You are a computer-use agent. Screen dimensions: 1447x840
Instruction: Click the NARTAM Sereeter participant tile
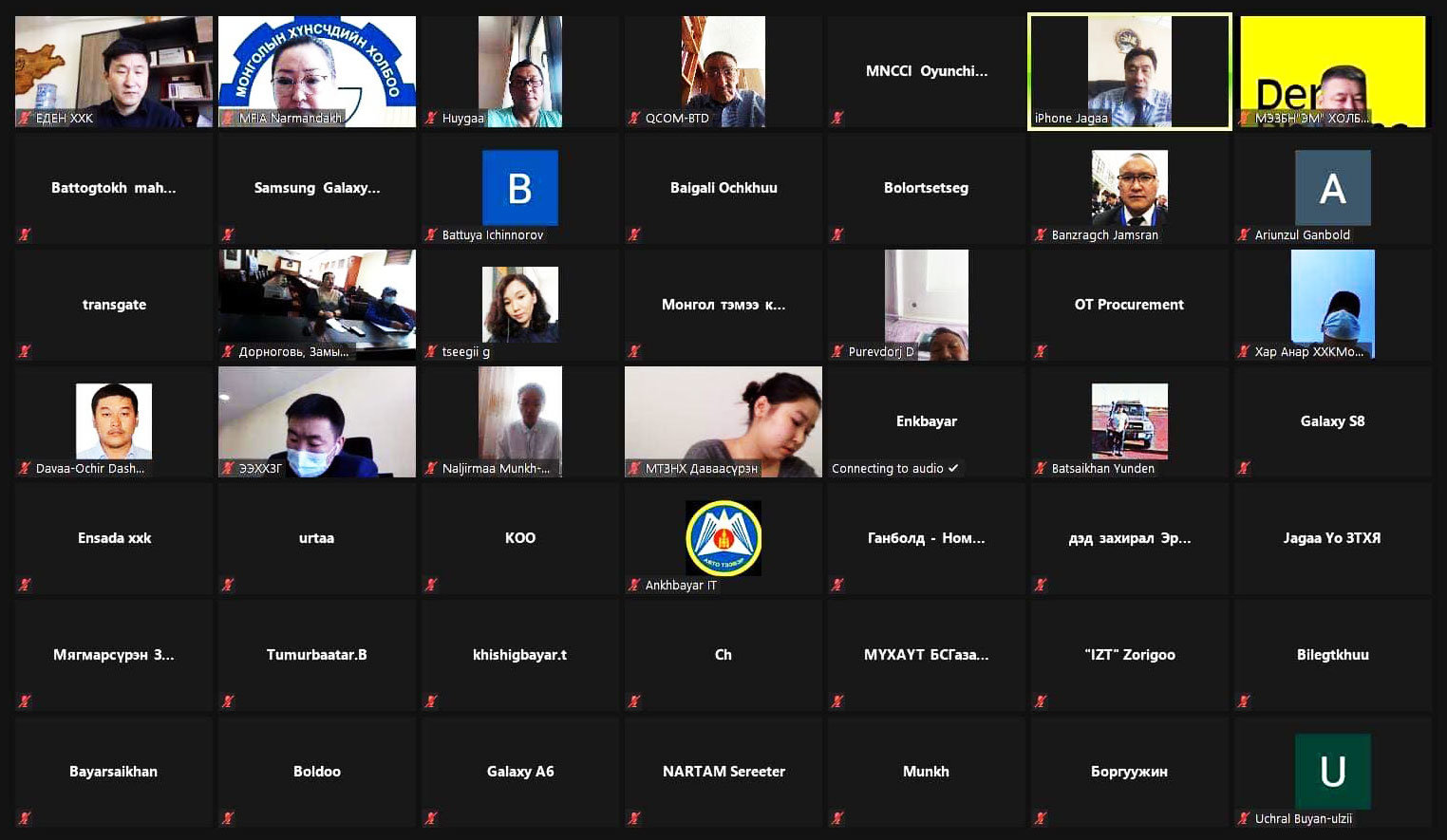(x=723, y=771)
